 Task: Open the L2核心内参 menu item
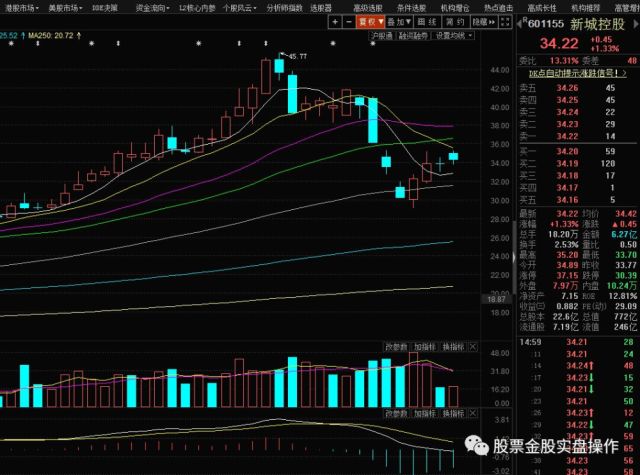coord(197,8)
